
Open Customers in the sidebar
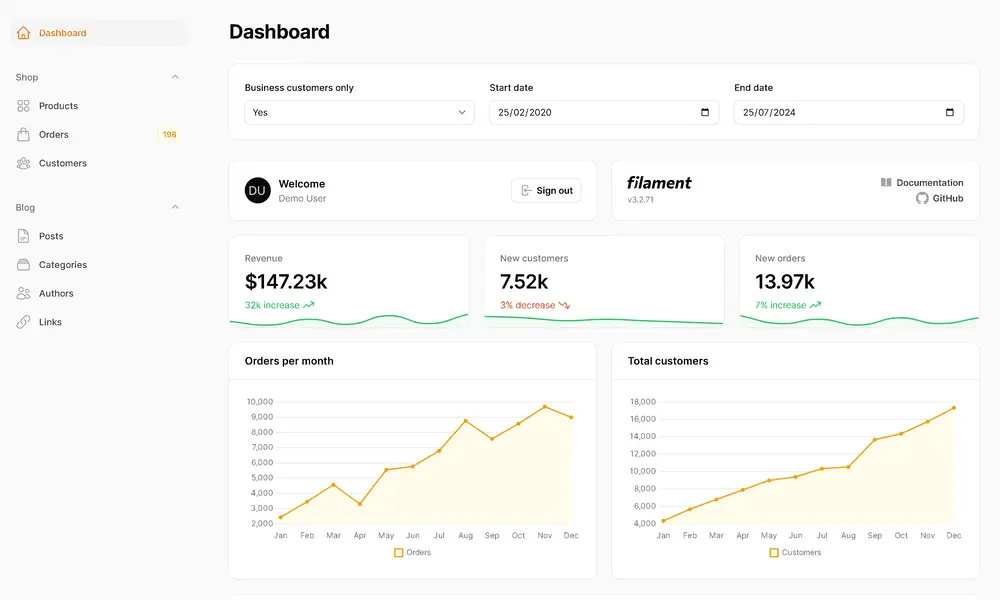(99, 163)
